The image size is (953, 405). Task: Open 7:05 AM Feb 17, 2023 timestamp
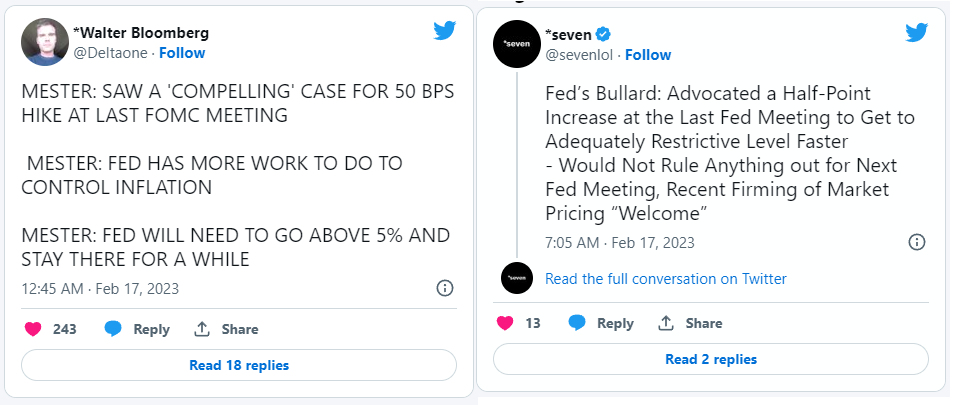tap(620, 243)
